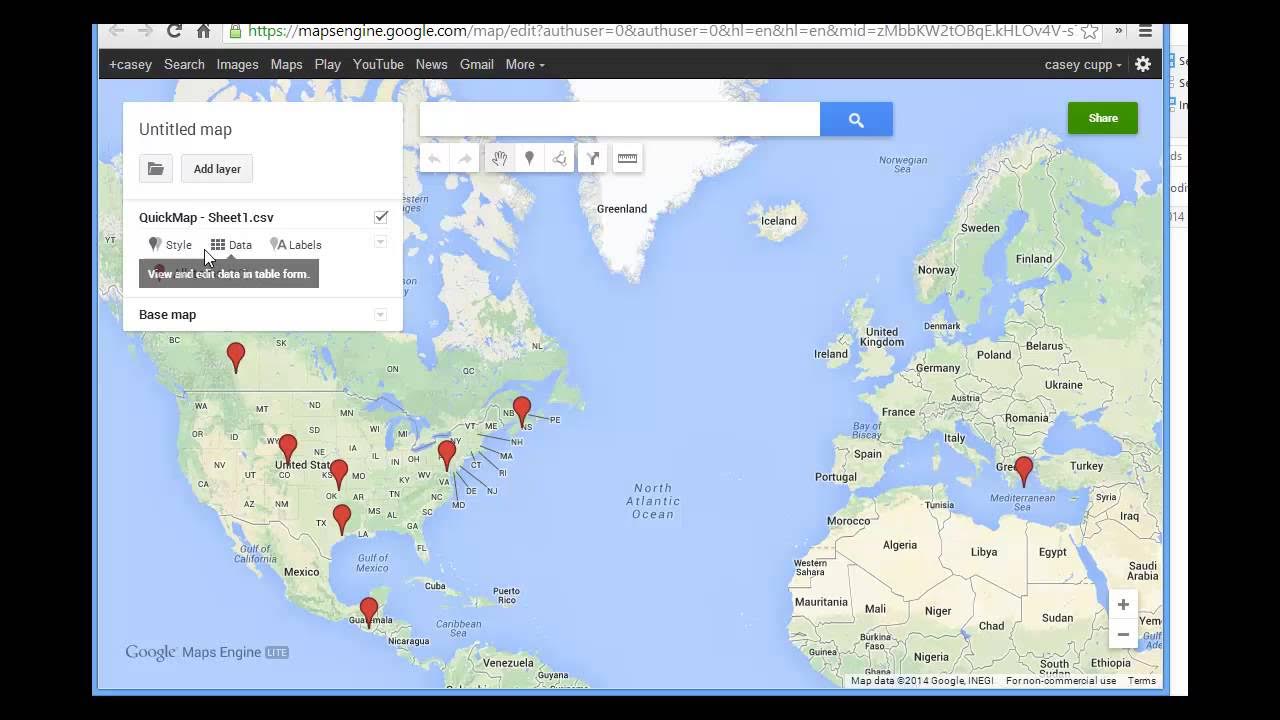Open the More dropdown in Google bar

(525, 64)
